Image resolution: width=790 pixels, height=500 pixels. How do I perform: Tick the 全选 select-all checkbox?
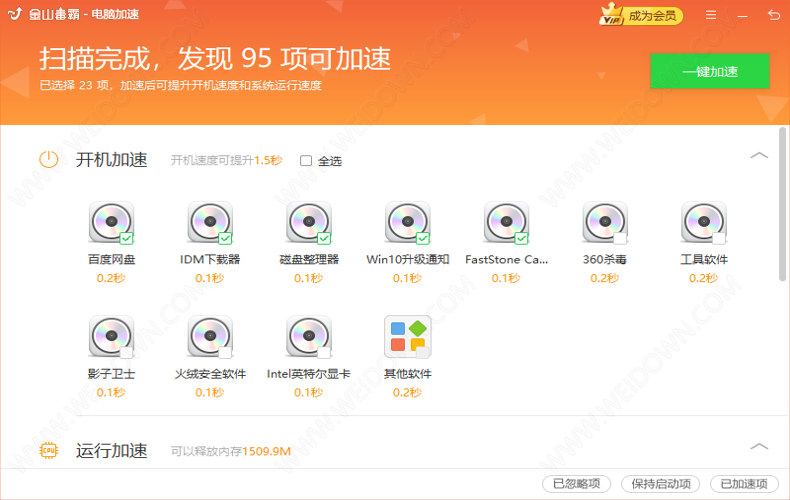(306, 161)
